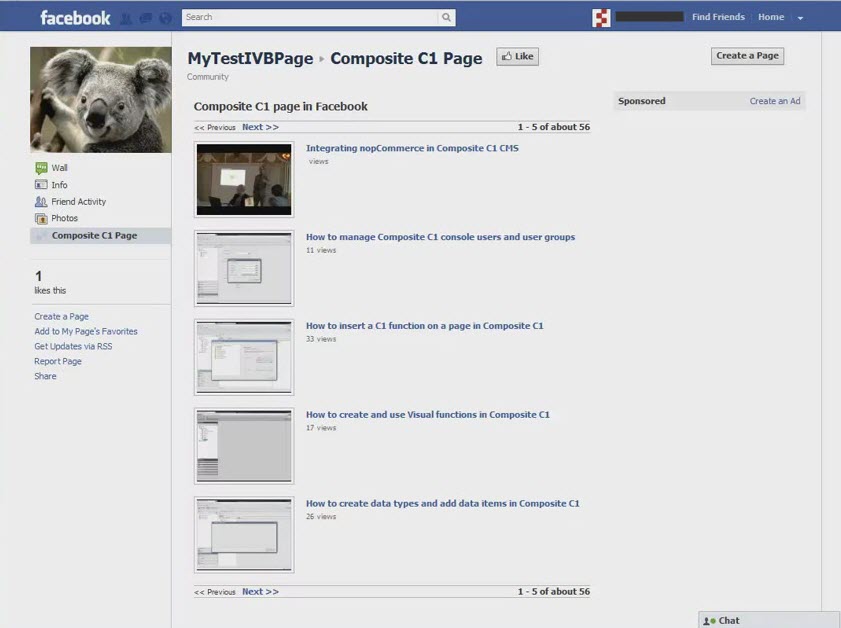Go to top Next >> results link
This screenshot has width=841, height=628.
260,127
